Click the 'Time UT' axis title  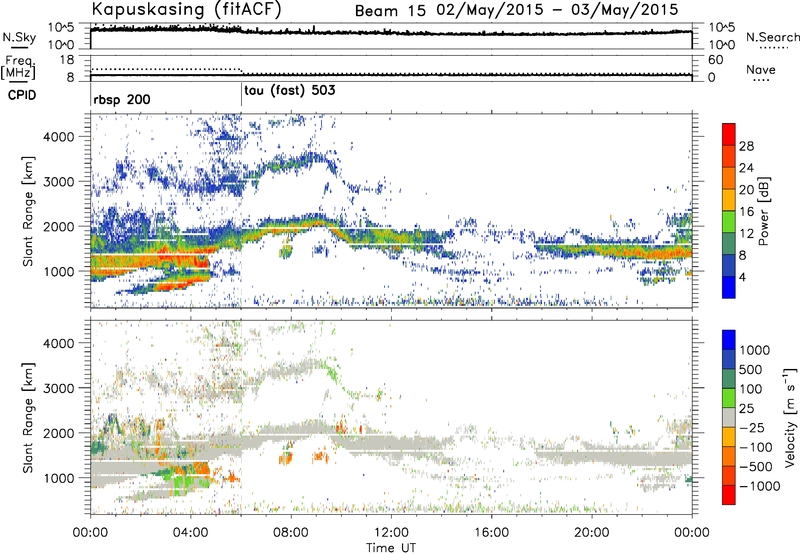point(391,548)
